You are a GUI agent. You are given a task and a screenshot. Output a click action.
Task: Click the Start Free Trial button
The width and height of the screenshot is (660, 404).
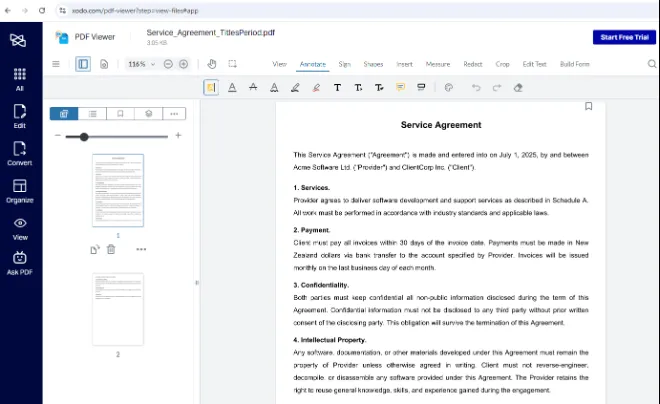click(624, 37)
